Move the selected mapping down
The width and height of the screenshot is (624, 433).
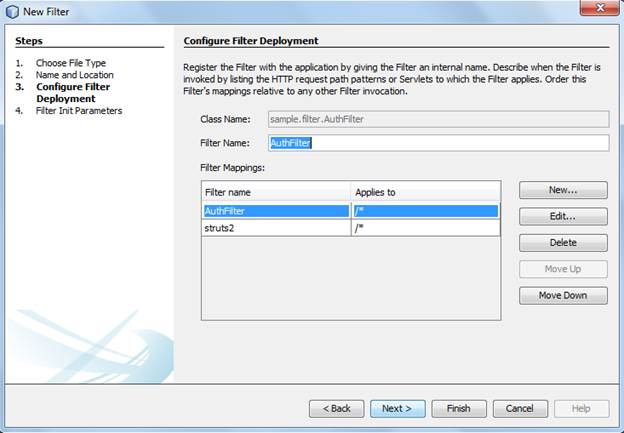click(x=563, y=296)
